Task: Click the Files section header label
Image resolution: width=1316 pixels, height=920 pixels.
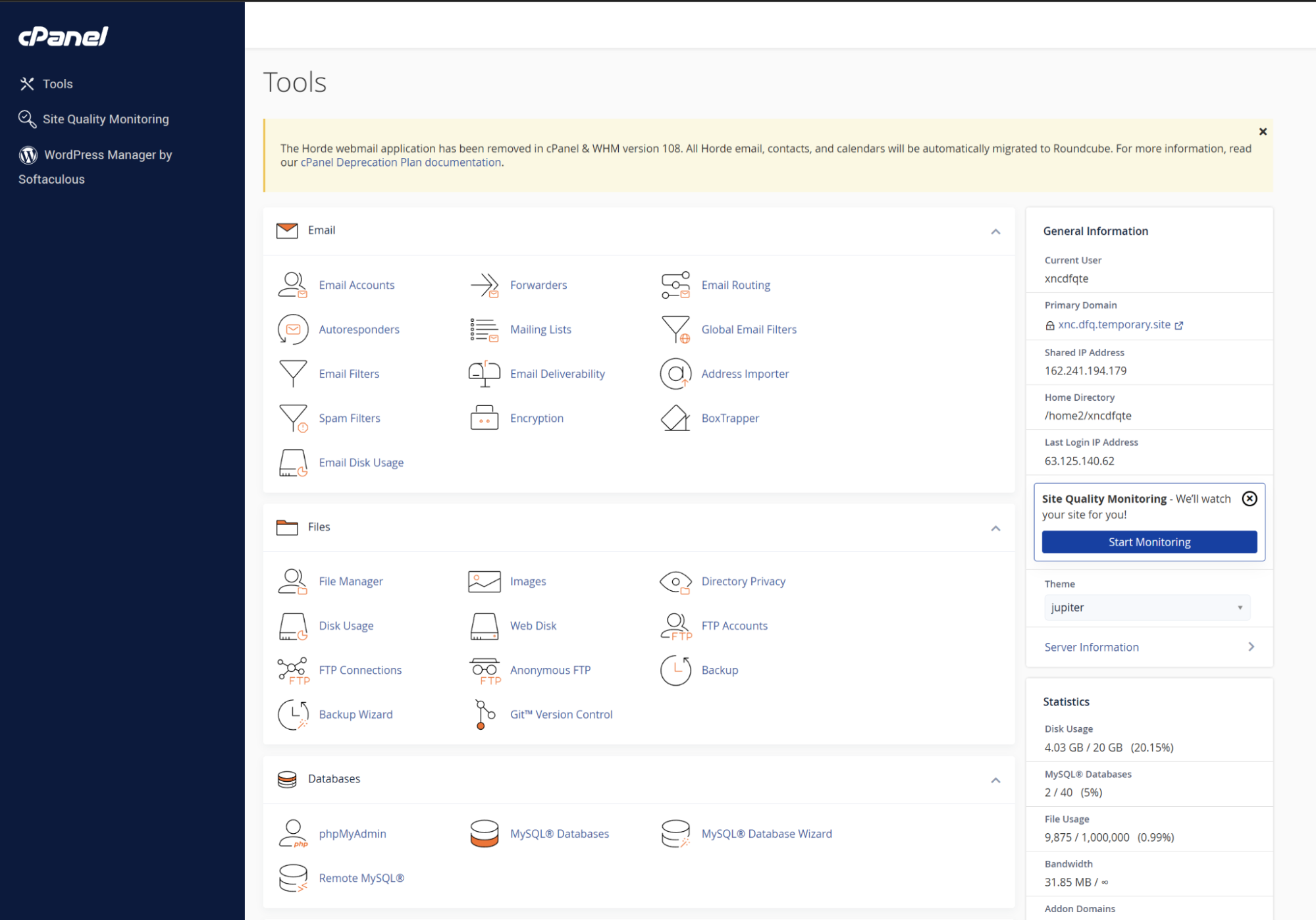Action: click(319, 527)
